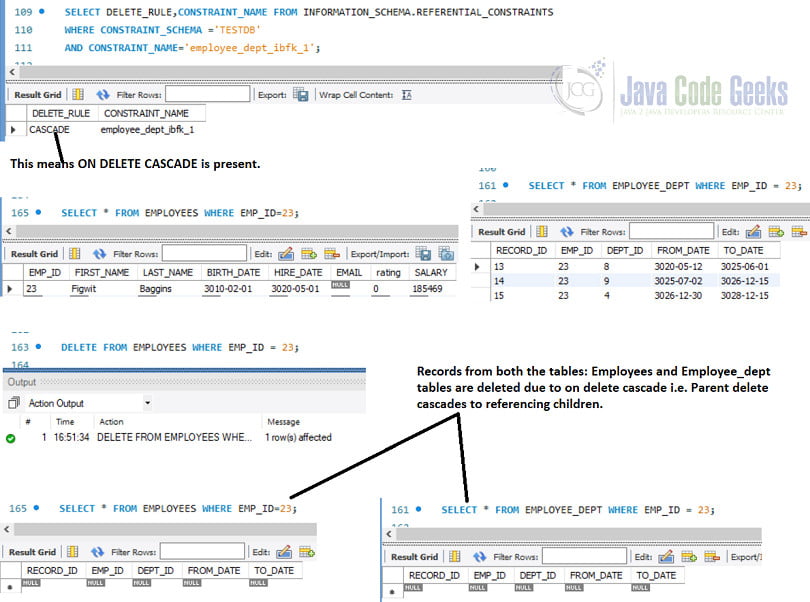This screenshot has width=810, height=602.
Task: Toggle Wrap Cell Content for the DELETE_RULE result
Action: coord(407,95)
